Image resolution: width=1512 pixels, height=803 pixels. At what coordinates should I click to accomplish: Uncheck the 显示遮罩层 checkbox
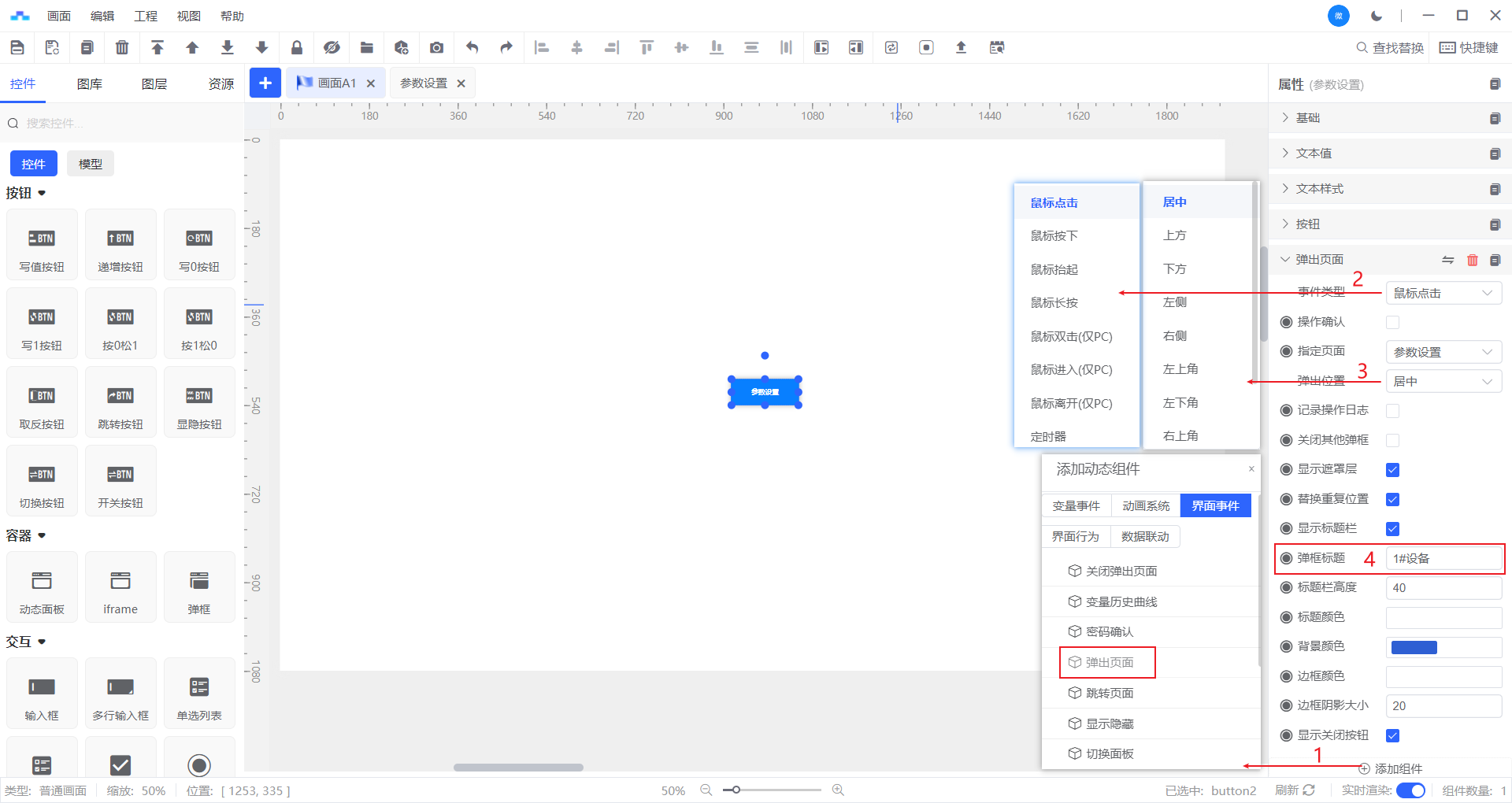tap(1392, 470)
